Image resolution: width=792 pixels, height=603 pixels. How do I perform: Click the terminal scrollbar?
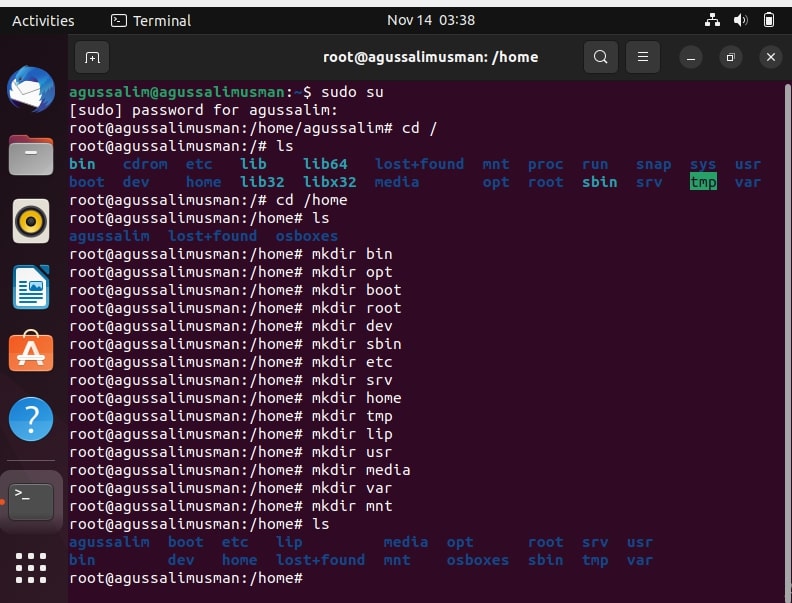(788, 336)
